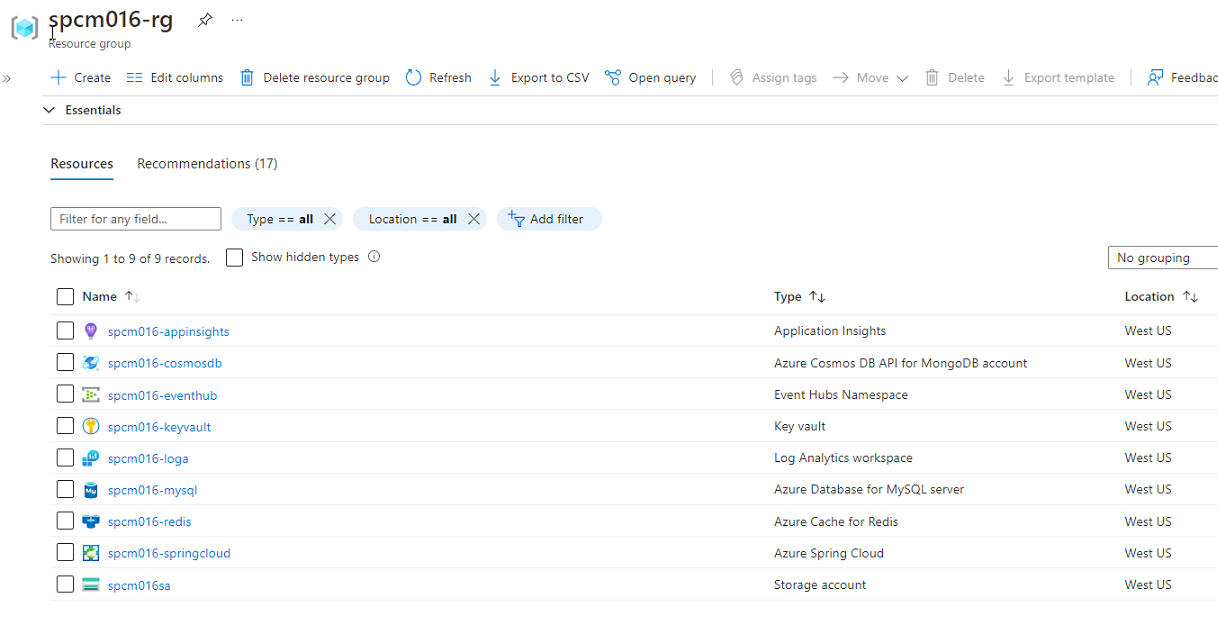The image size is (1218, 624).
Task: Open Edit columns
Action: coord(175,78)
